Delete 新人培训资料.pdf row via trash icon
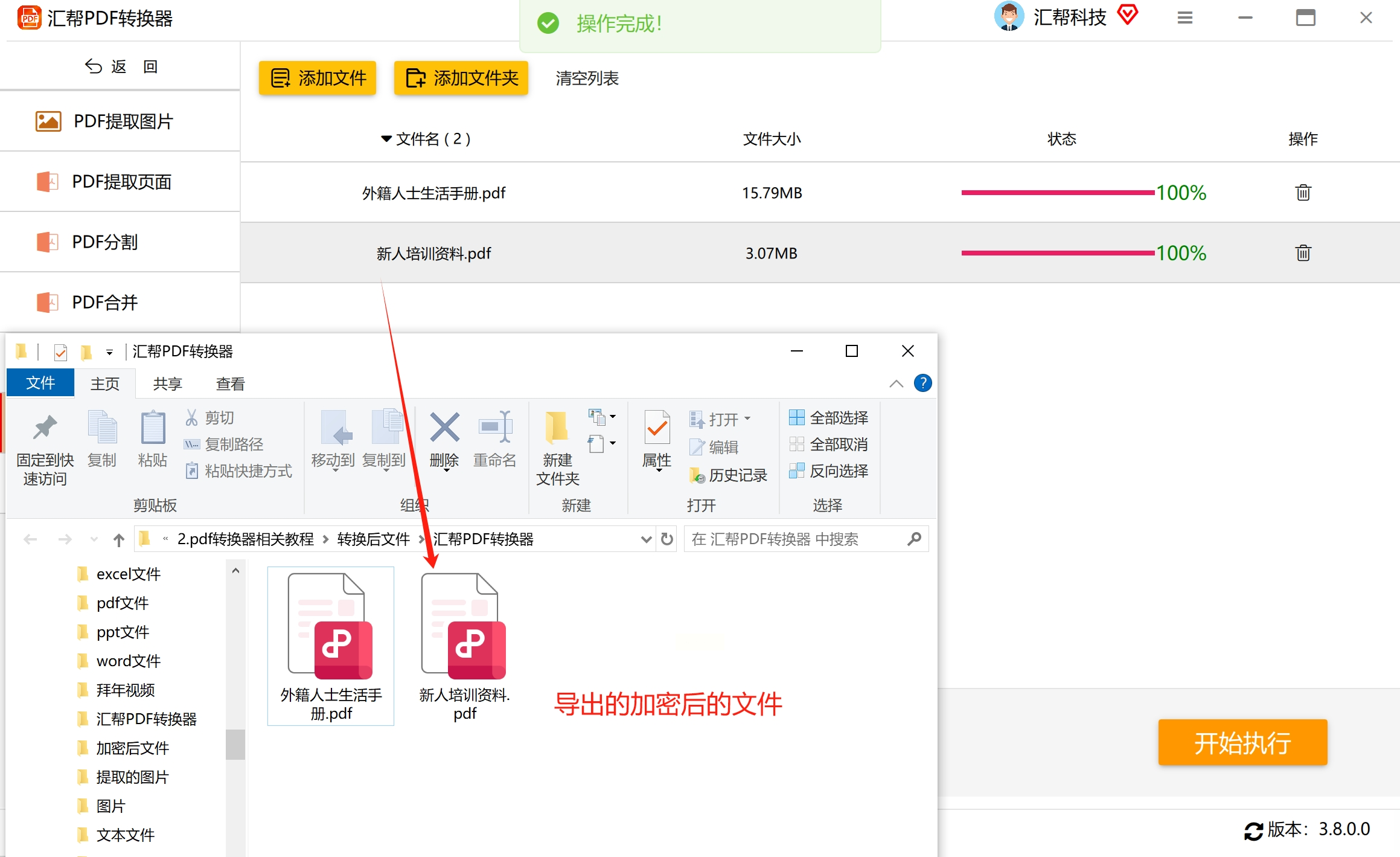This screenshot has height=857, width=1400. pos(1303,253)
